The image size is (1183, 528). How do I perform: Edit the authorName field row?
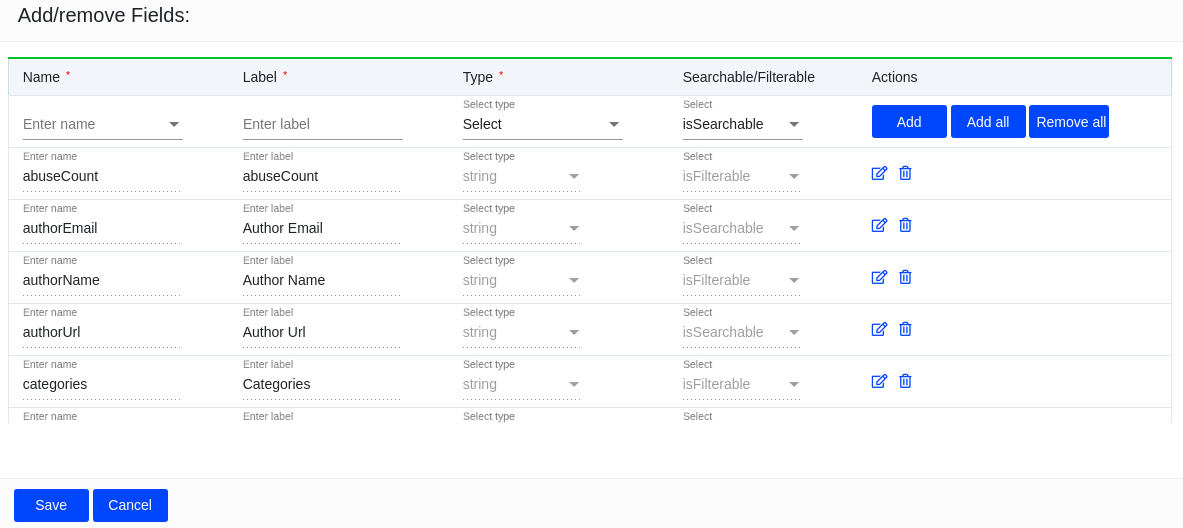tap(879, 277)
